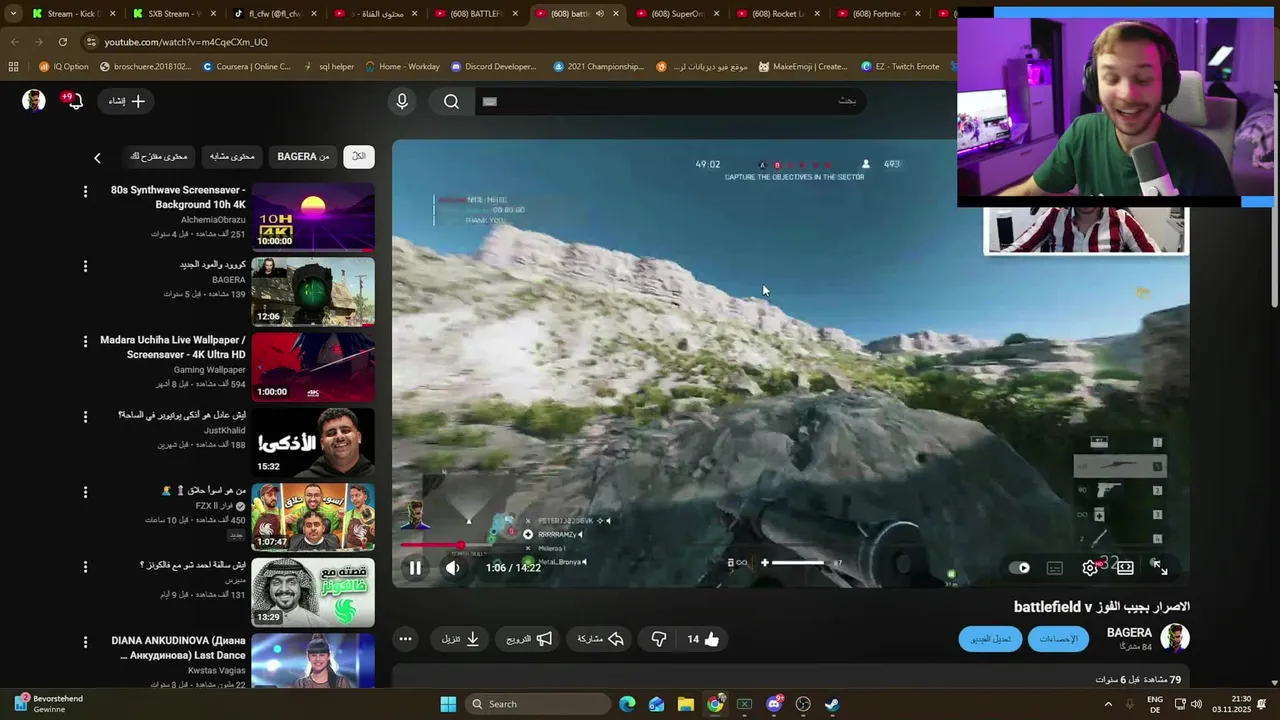The width and height of the screenshot is (1280, 720).
Task: Open File Explorer from taskbar
Action: pyautogui.click(x=686, y=704)
